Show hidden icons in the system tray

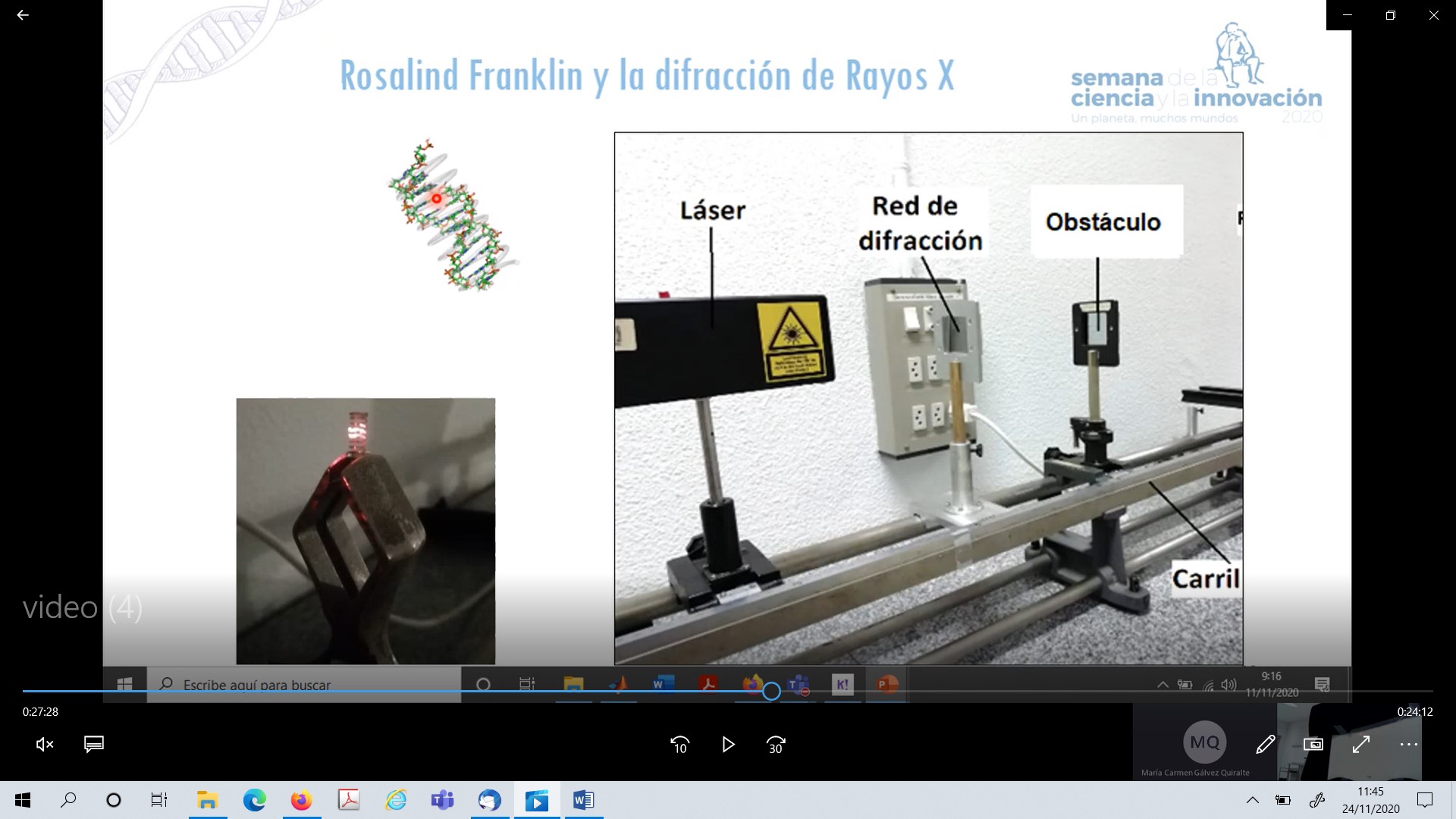coord(1253,800)
